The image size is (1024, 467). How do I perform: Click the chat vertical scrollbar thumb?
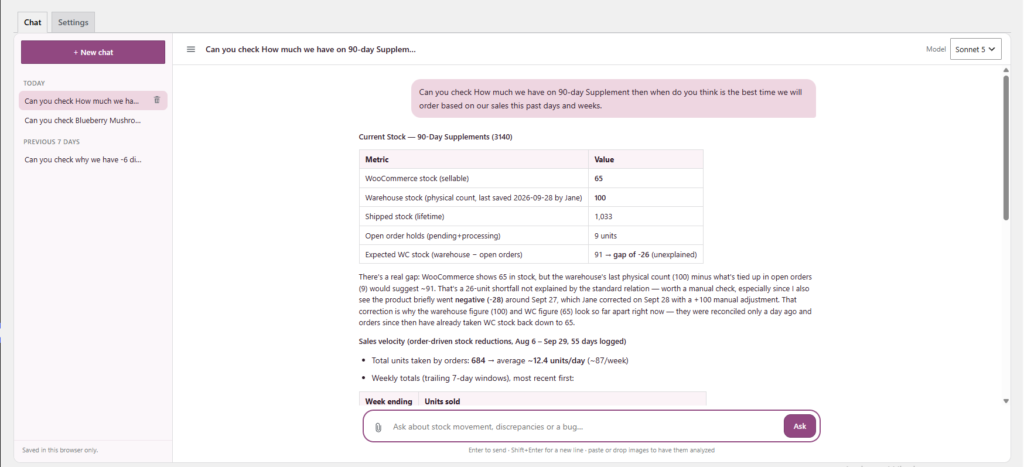pos(1006,148)
